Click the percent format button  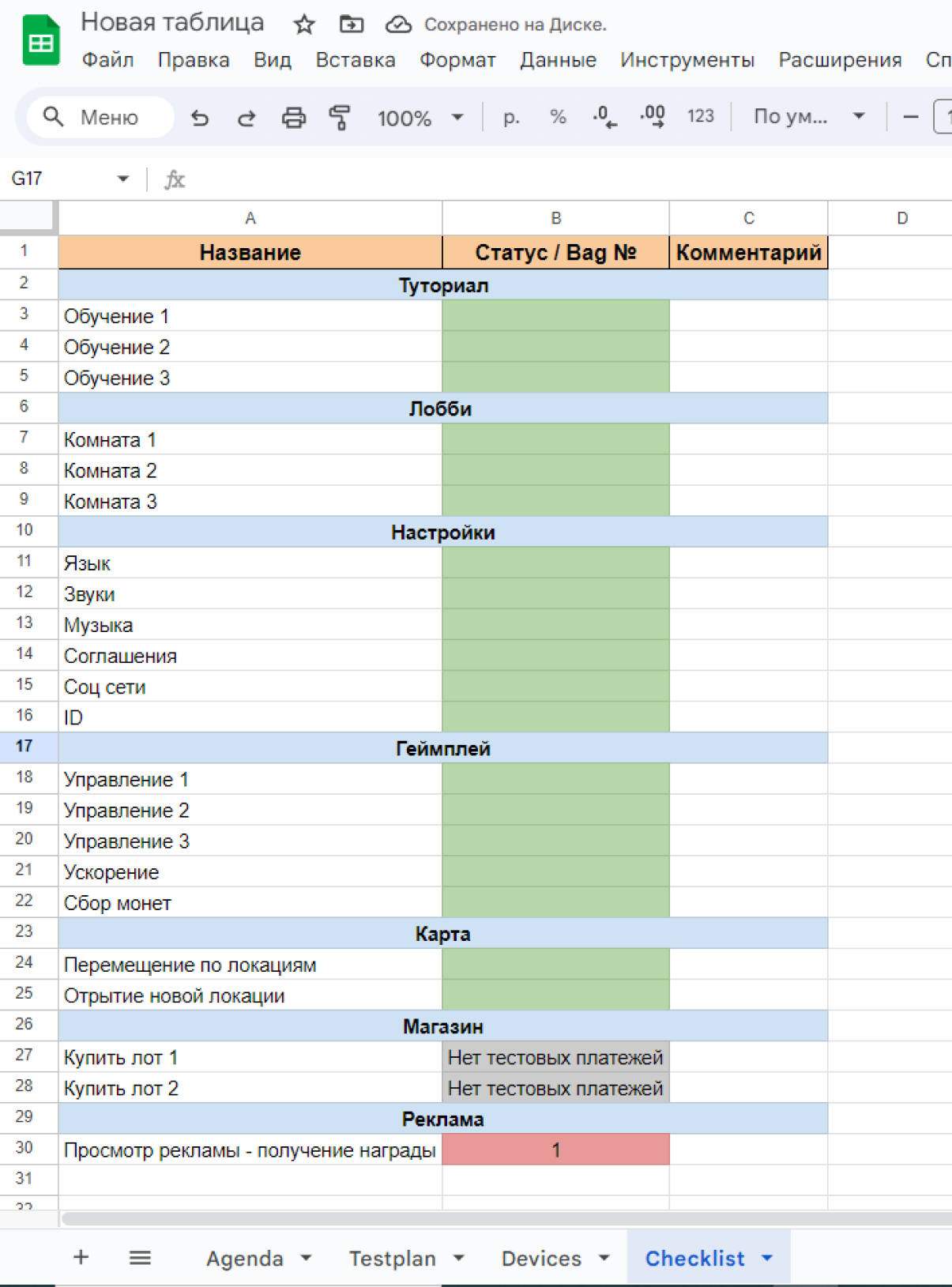point(558,118)
